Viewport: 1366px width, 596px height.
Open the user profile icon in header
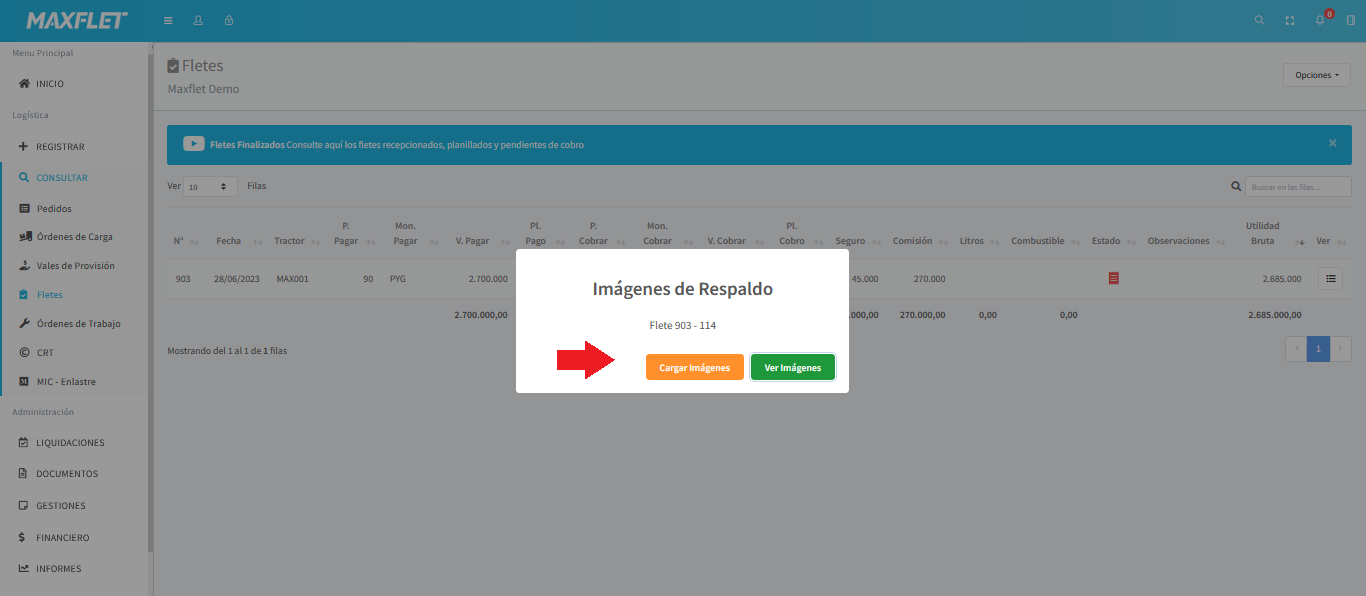[x=198, y=21]
